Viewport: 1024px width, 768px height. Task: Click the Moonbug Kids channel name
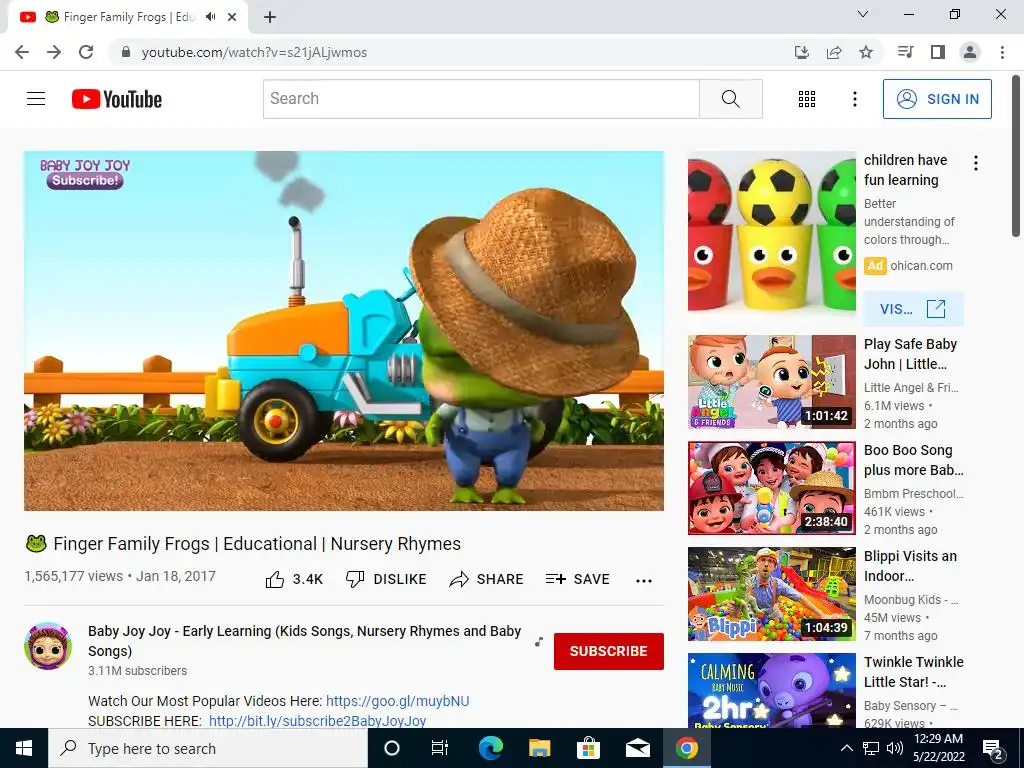tap(911, 600)
